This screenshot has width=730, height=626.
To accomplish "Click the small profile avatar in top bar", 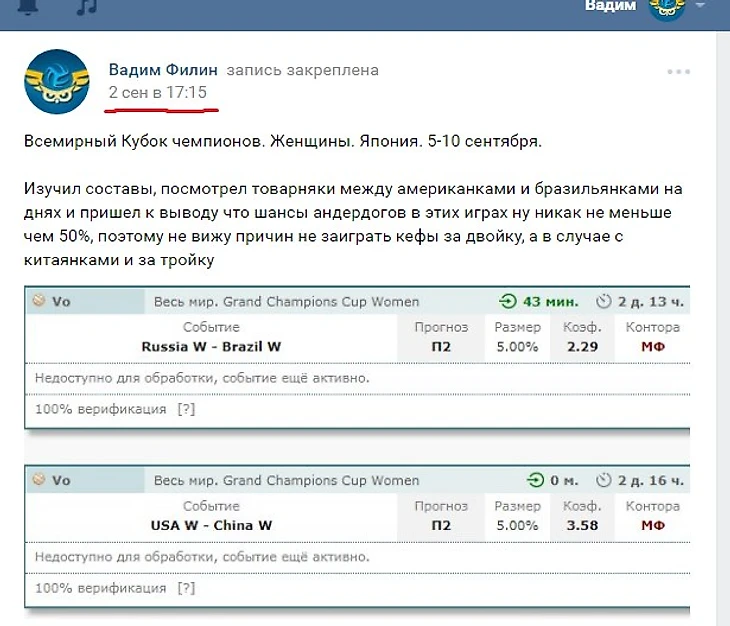I will click(667, 7).
